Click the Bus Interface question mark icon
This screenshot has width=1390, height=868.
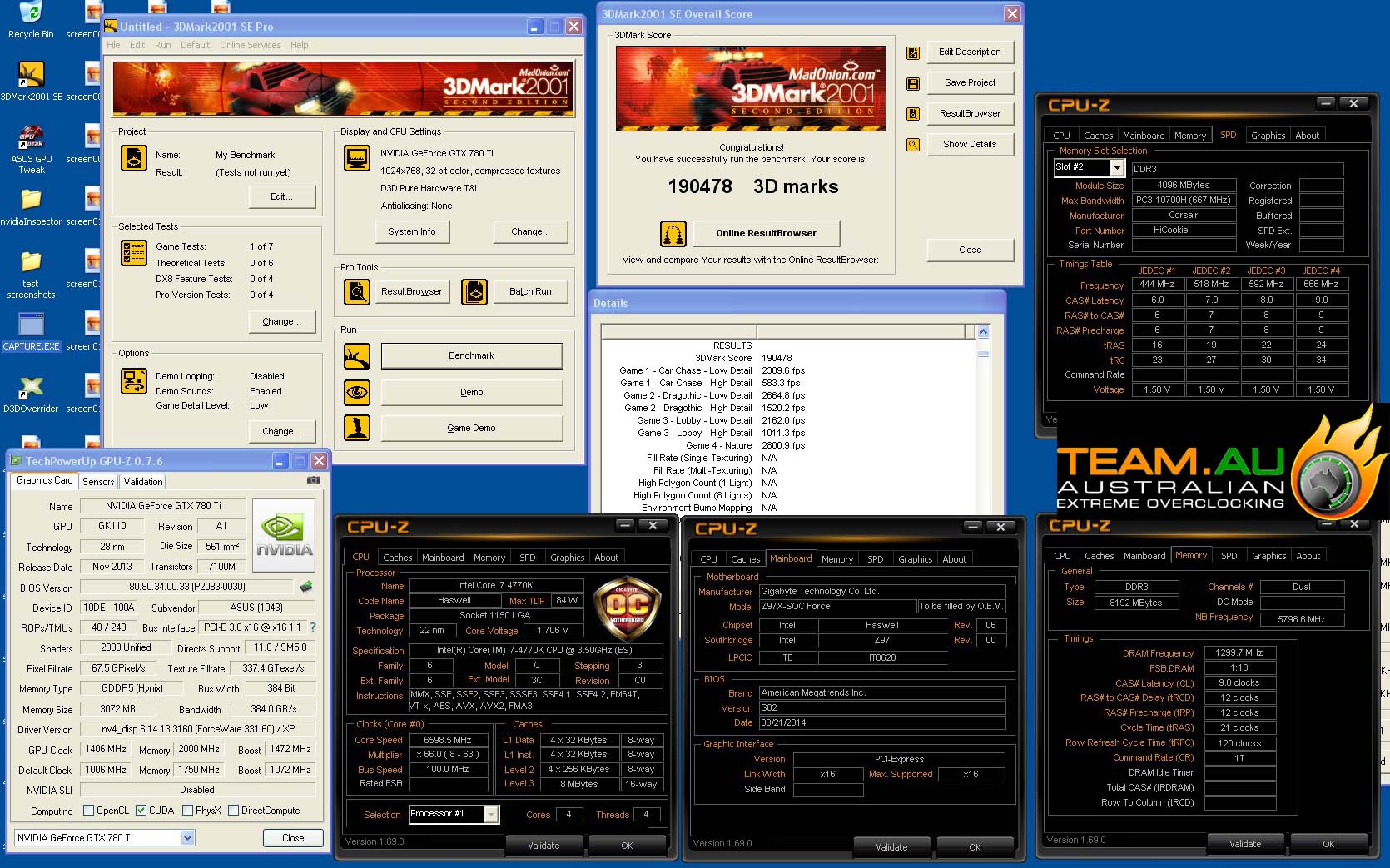pos(313,627)
